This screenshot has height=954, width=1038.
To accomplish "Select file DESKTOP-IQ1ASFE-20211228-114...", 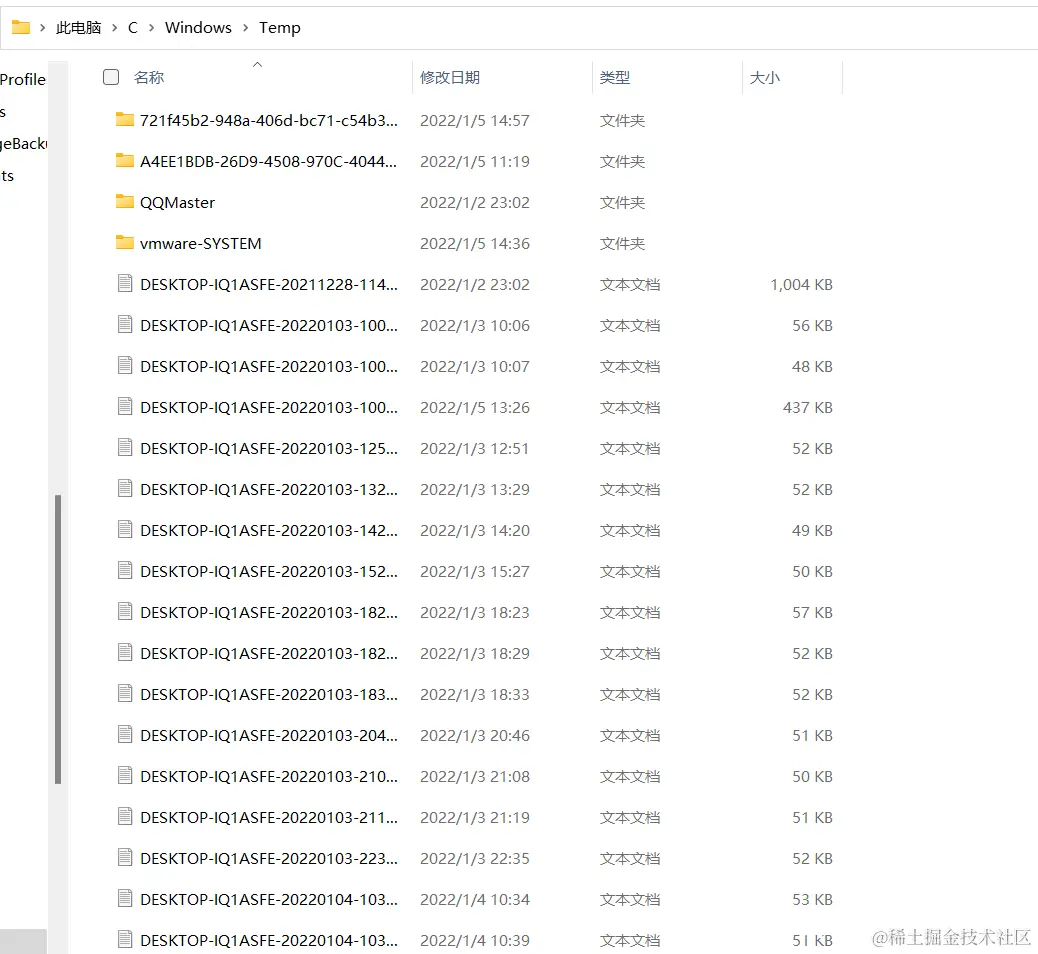I will [x=269, y=285].
